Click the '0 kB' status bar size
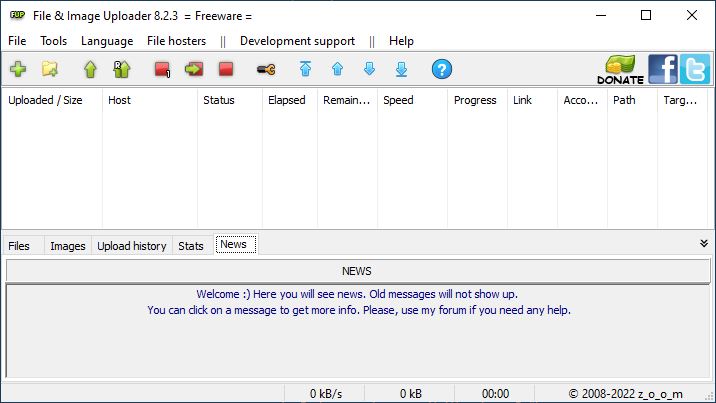Screen dimensions: 716x403 pyautogui.click(x=411, y=393)
